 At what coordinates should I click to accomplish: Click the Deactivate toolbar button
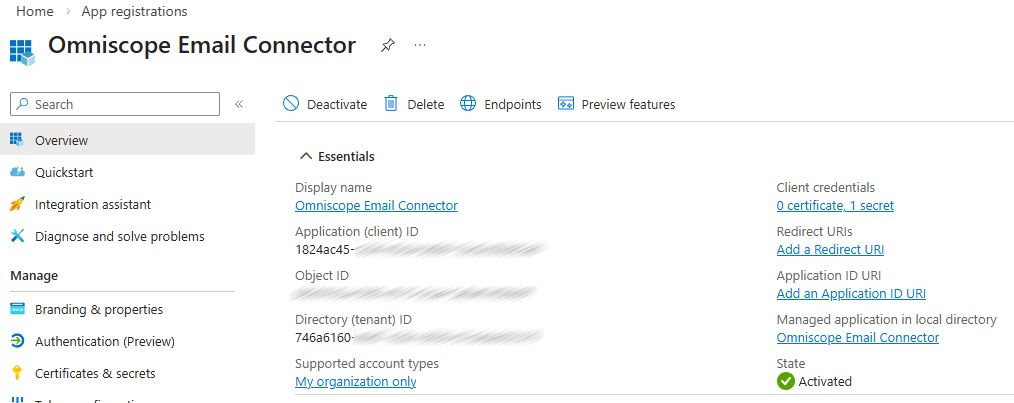pyautogui.click(x=325, y=104)
